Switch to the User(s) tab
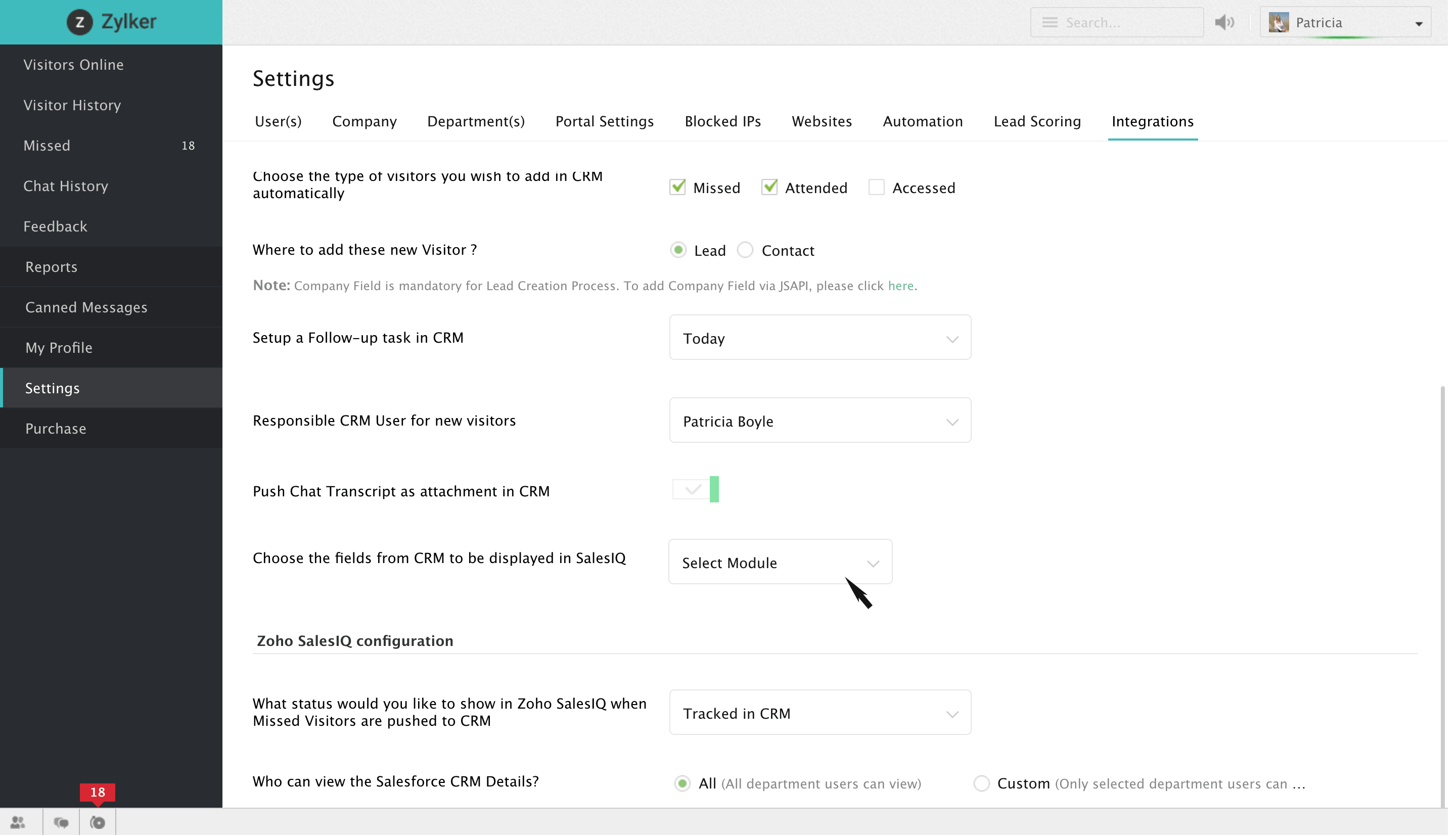Image resolution: width=1456 pixels, height=836 pixels. coord(280,122)
